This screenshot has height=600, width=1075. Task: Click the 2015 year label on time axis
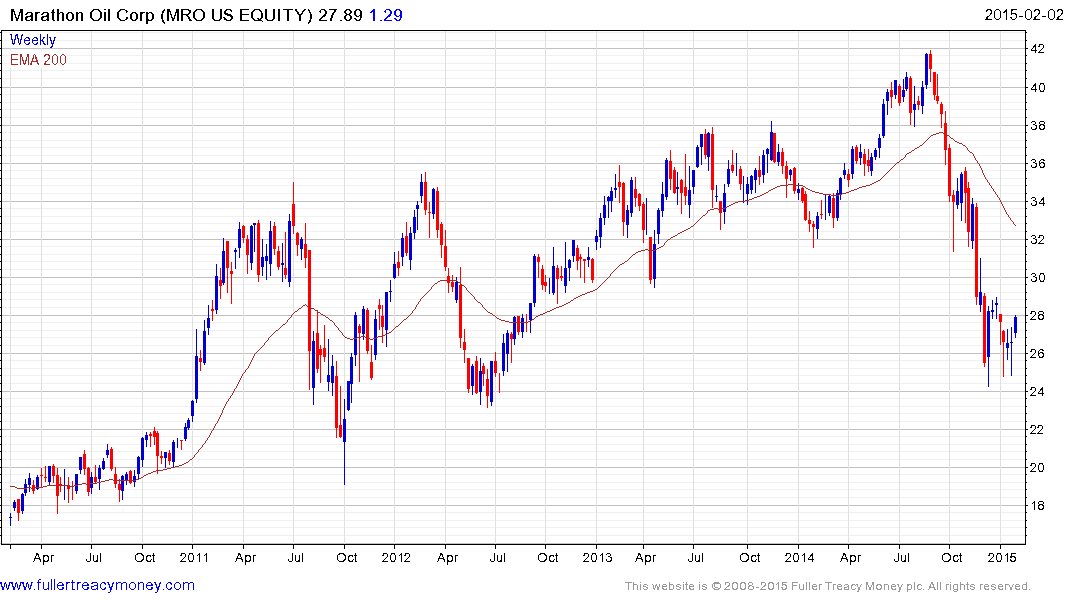point(1002,557)
